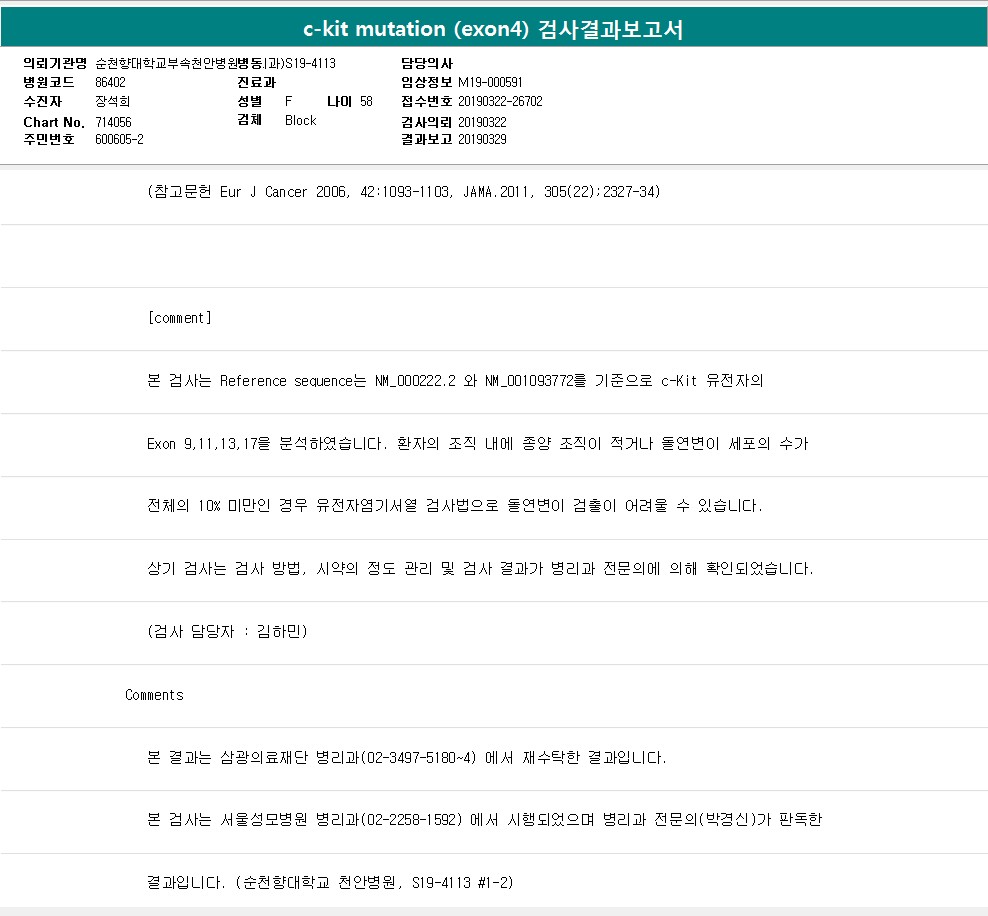The height and width of the screenshot is (916, 988).
Task: Click specimen value Block
Action: [301, 120]
